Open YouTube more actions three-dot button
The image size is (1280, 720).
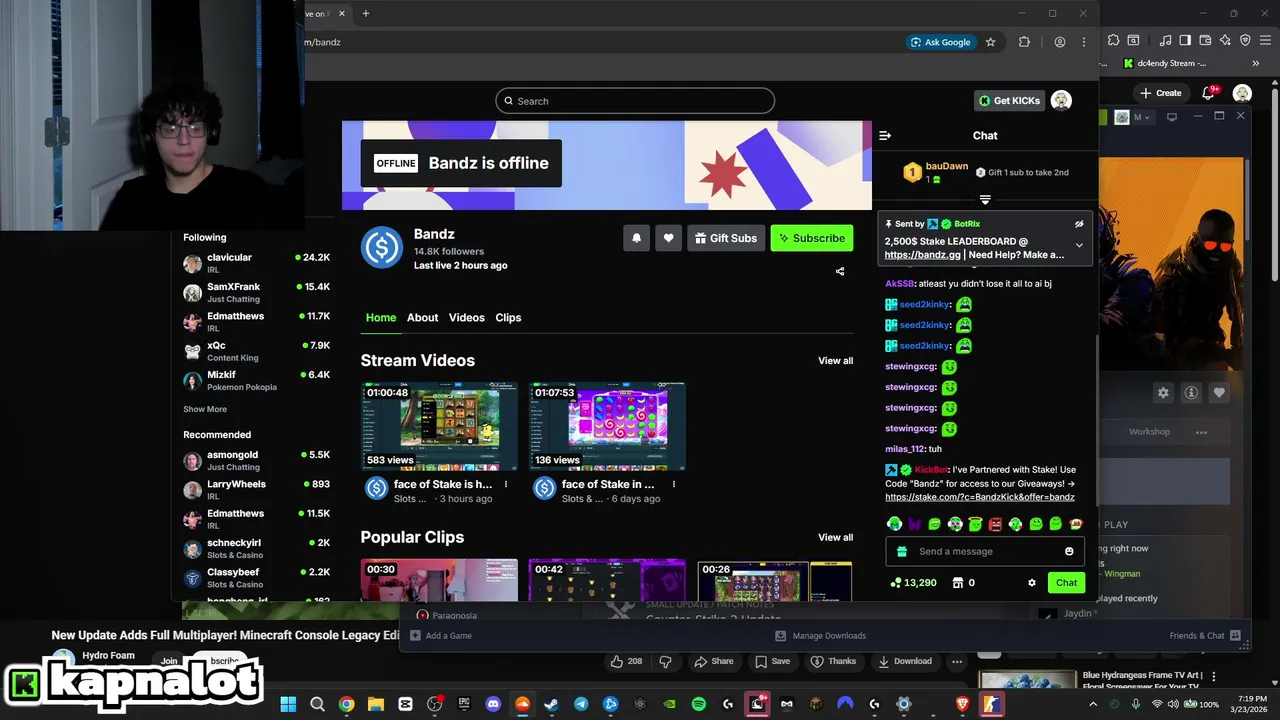click(x=957, y=661)
